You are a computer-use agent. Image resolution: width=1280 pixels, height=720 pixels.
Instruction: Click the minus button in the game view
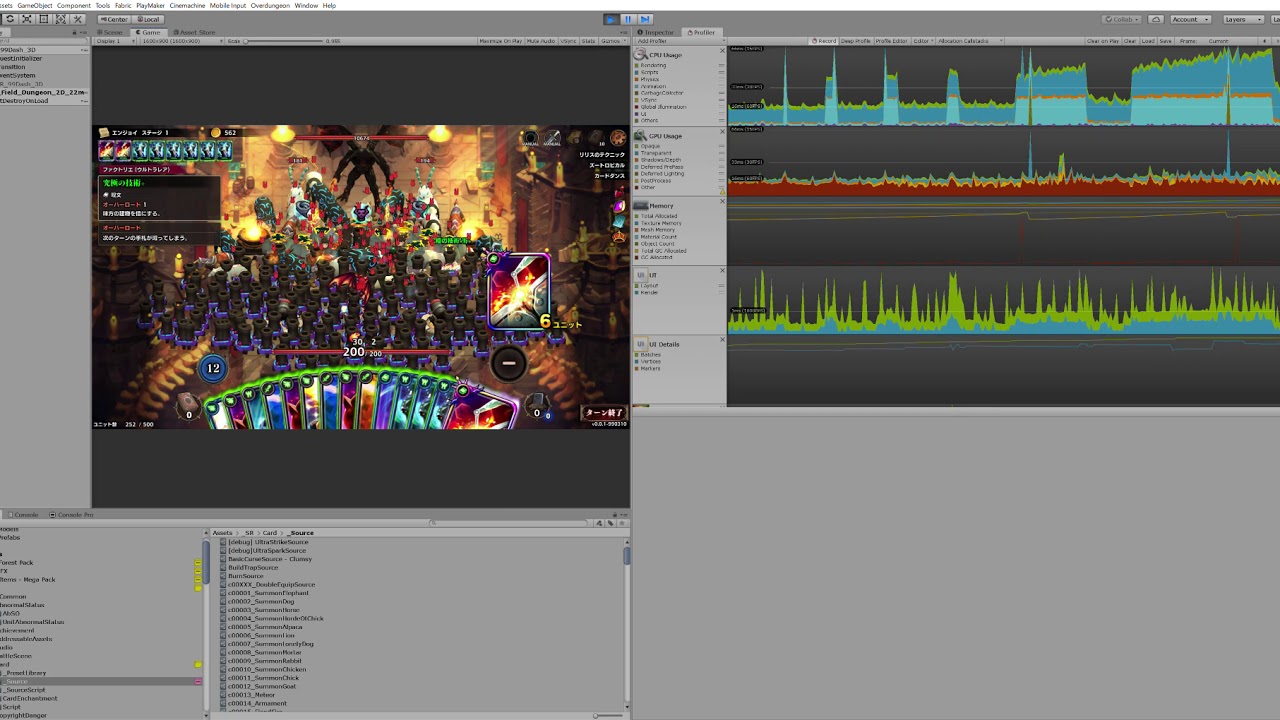tap(508, 363)
